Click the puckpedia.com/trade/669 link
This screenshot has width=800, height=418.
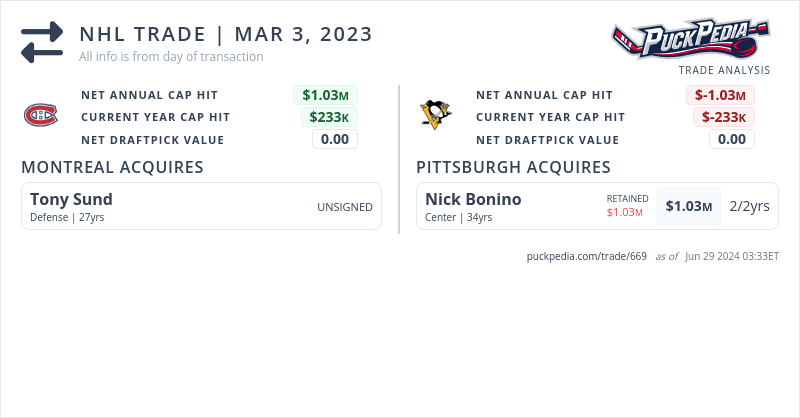(587, 256)
